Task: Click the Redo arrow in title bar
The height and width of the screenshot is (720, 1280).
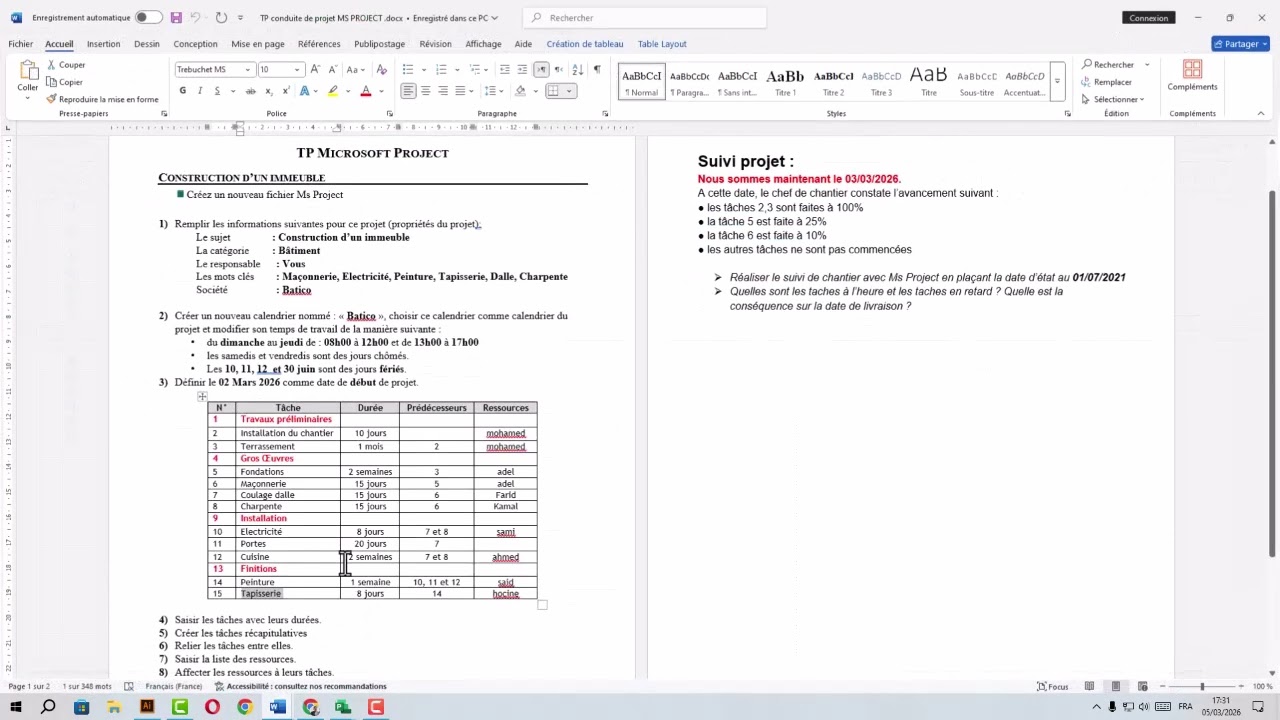Action: click(x=220, y=18)
